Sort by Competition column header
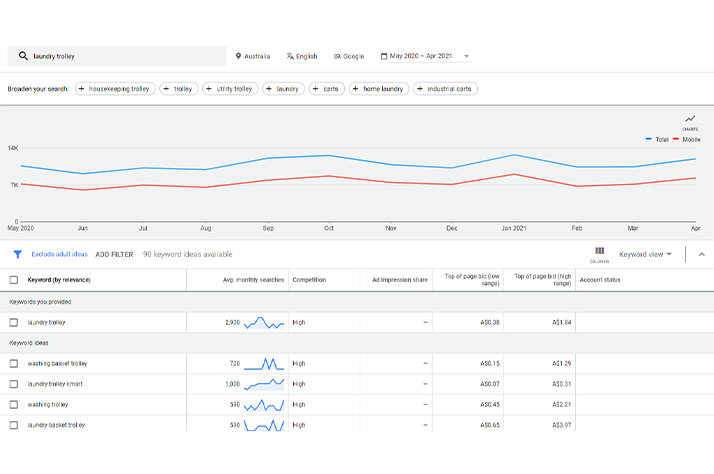This screenshot has height=474, width=714. coord(309,280)
